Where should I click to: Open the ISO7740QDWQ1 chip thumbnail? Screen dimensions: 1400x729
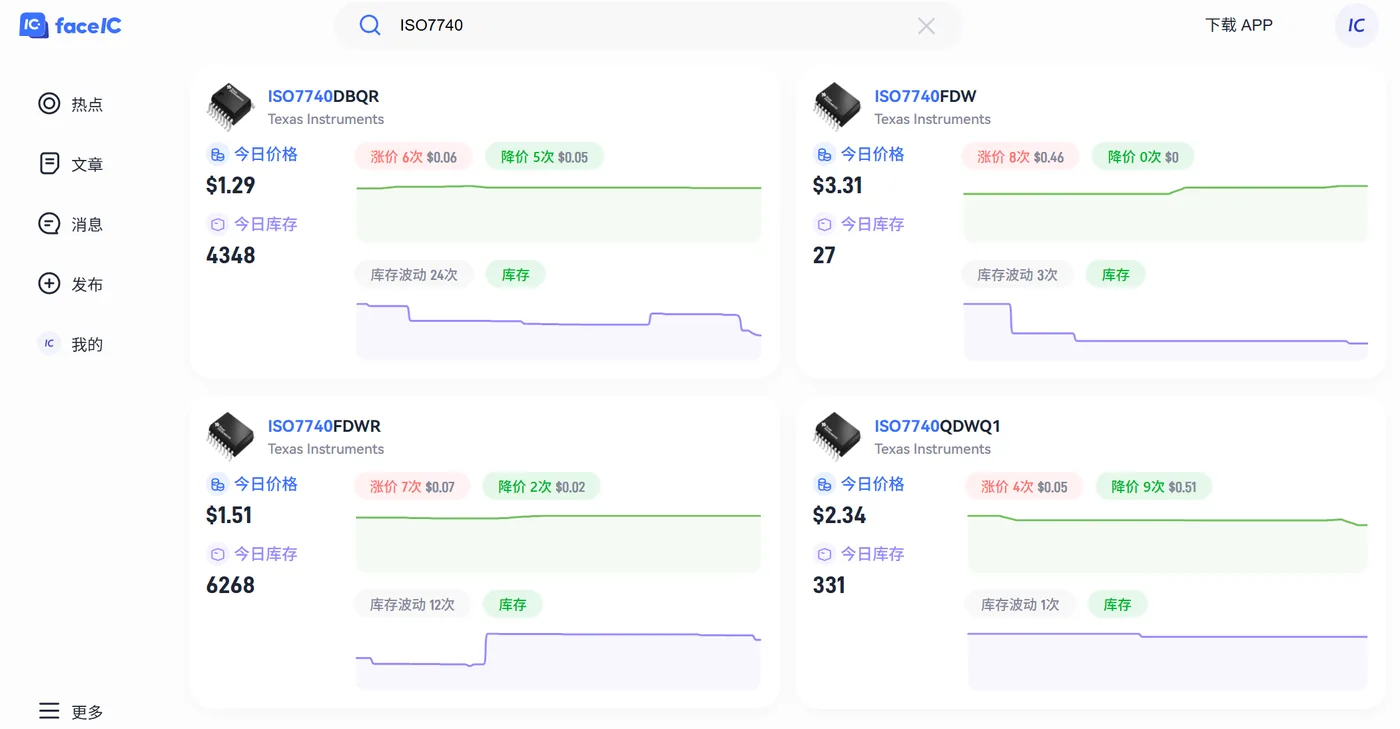[x=837, y=436]
